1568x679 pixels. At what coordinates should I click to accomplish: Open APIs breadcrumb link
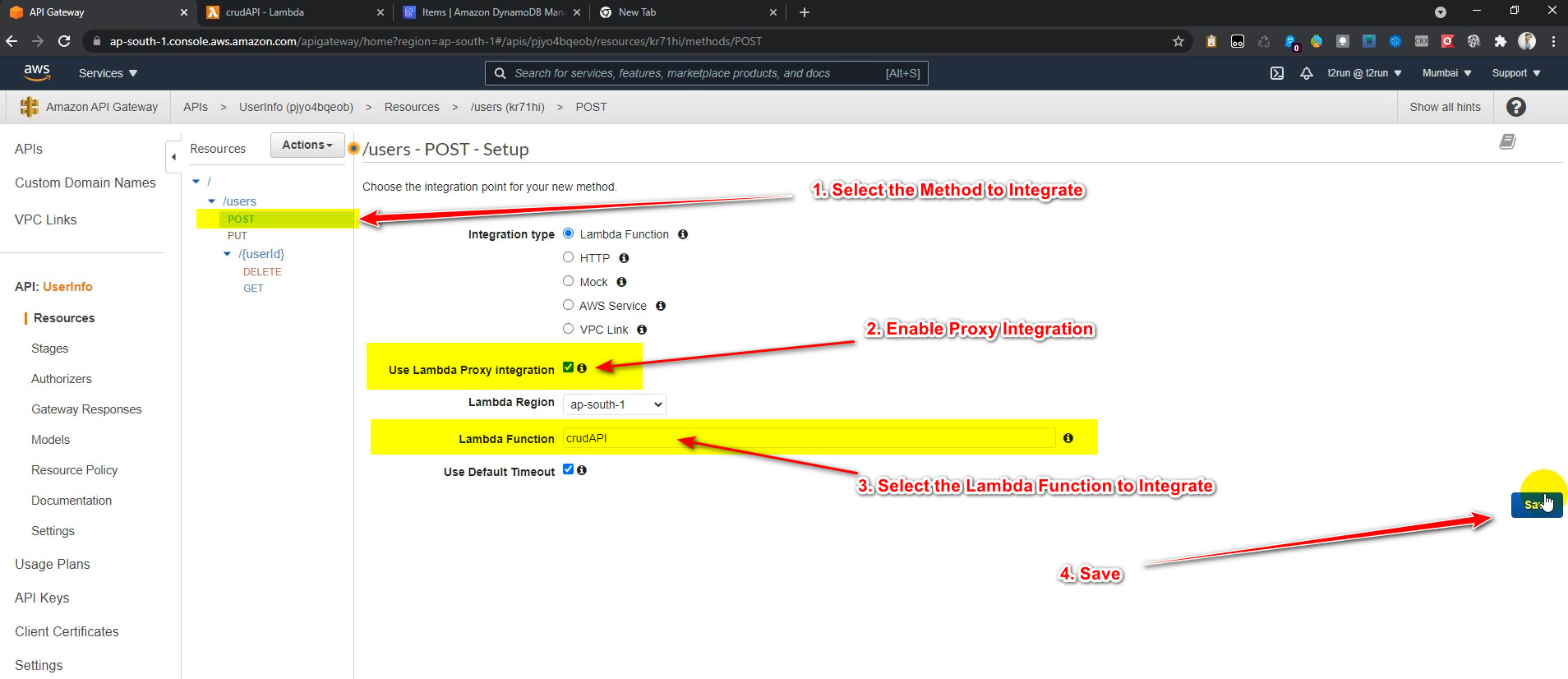[x=196, y=107]
